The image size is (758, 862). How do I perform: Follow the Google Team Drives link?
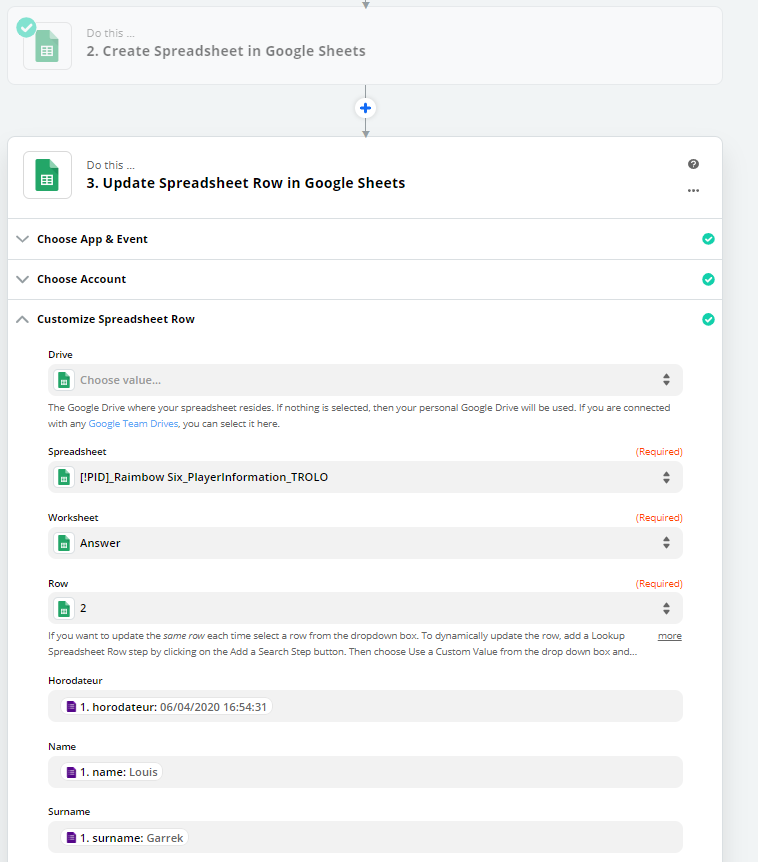click(x=133, y=424)
